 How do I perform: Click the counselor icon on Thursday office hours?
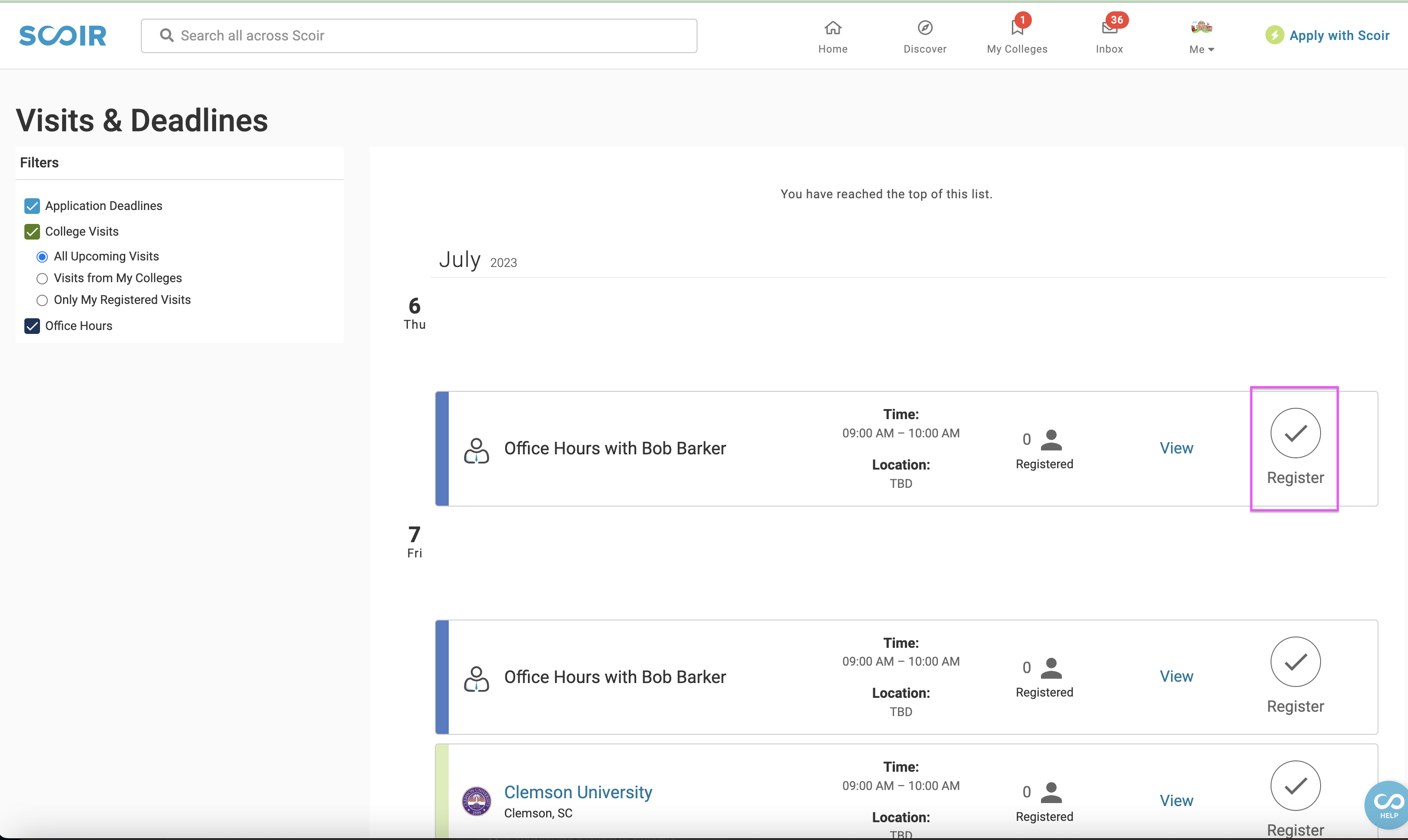click(476, 450)
